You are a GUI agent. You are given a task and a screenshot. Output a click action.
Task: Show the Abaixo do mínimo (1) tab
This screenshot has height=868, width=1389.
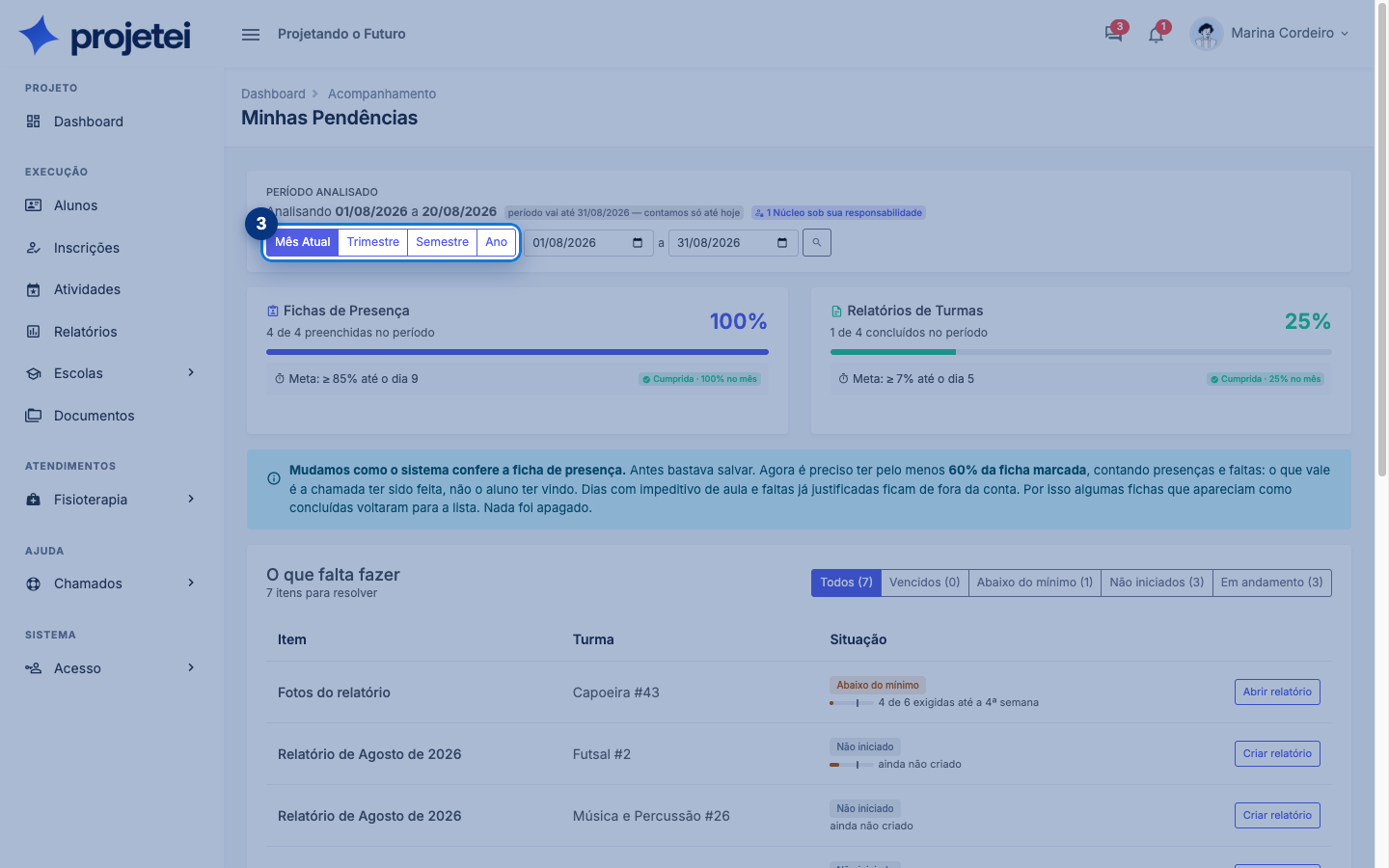pos(1035,583)
